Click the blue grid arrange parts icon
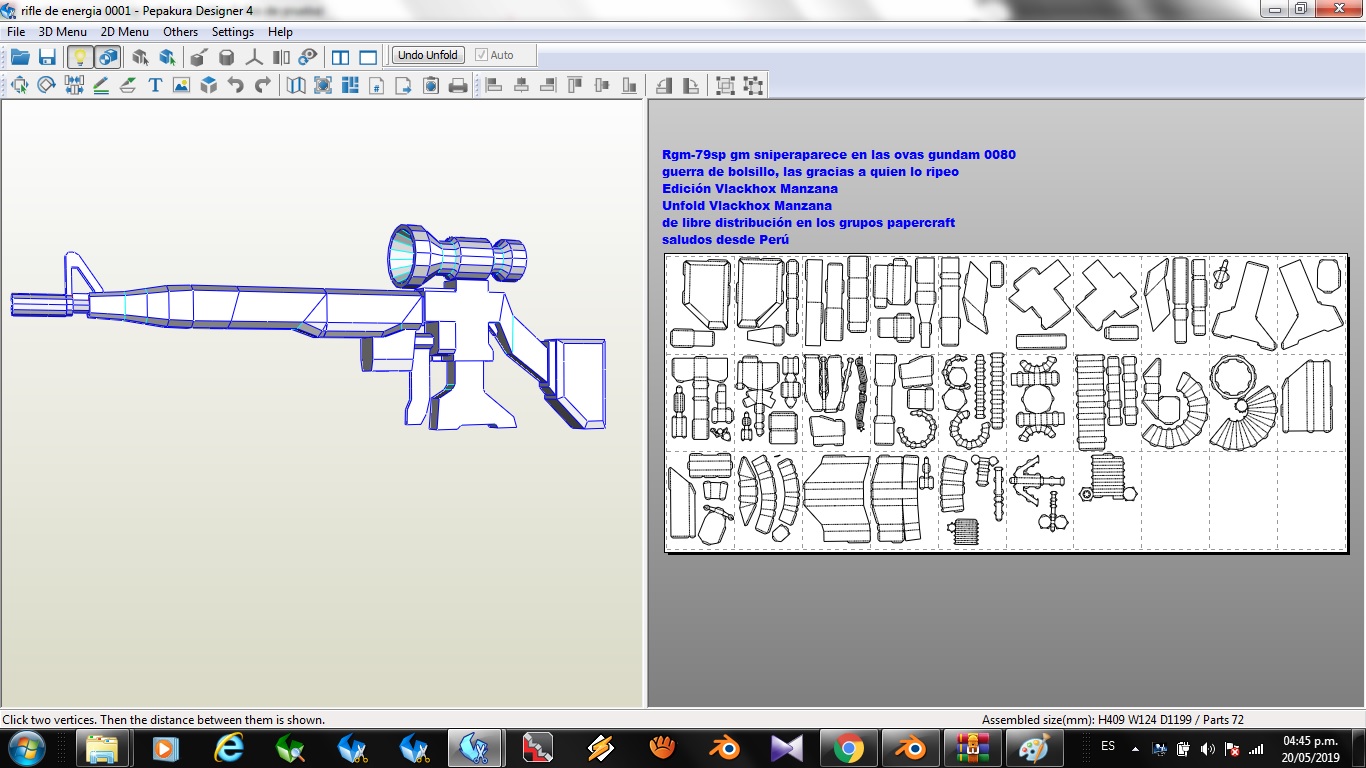This screenshot has width=1366, height=768. (350, 85)
